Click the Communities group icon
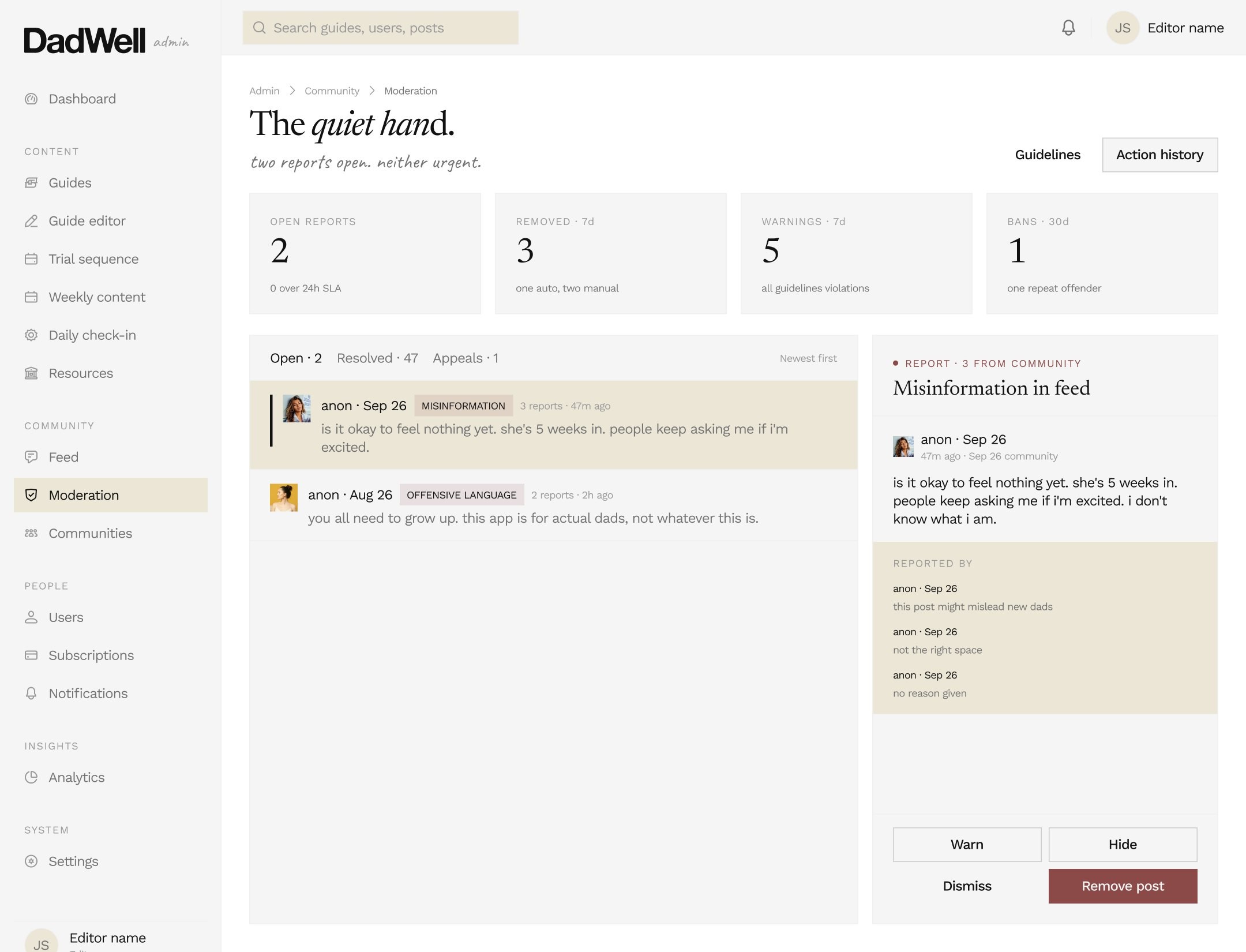1246x952 pixels. click(x=31, y=533)
